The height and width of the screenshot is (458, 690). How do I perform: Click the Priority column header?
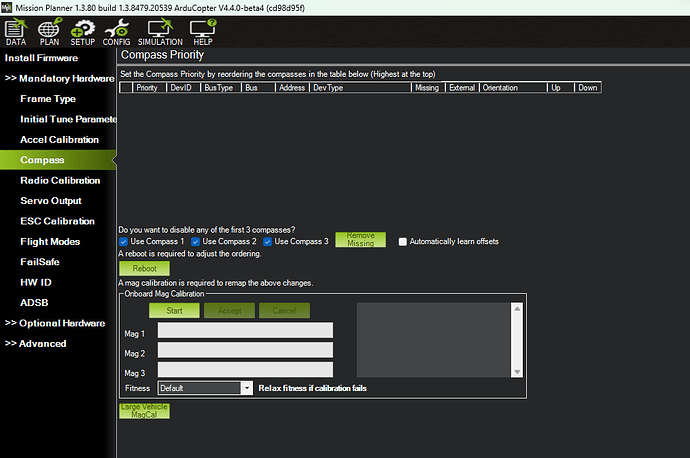point(150,88)
